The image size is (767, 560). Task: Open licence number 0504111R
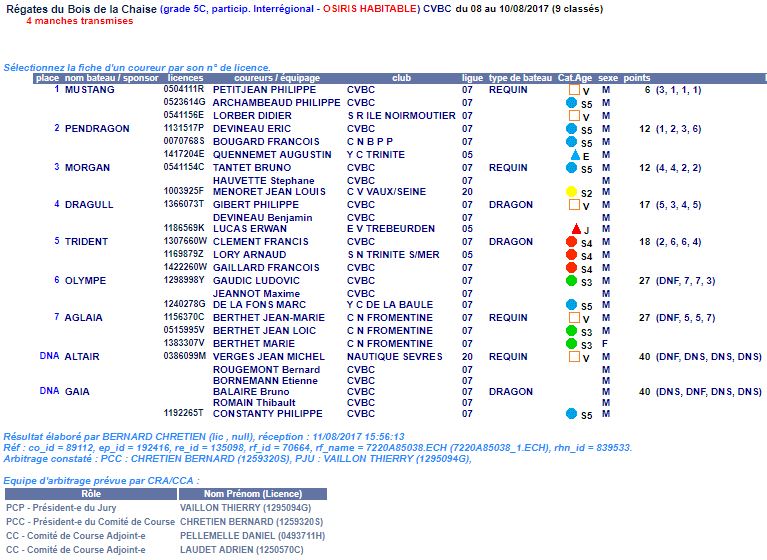(184, 90)
